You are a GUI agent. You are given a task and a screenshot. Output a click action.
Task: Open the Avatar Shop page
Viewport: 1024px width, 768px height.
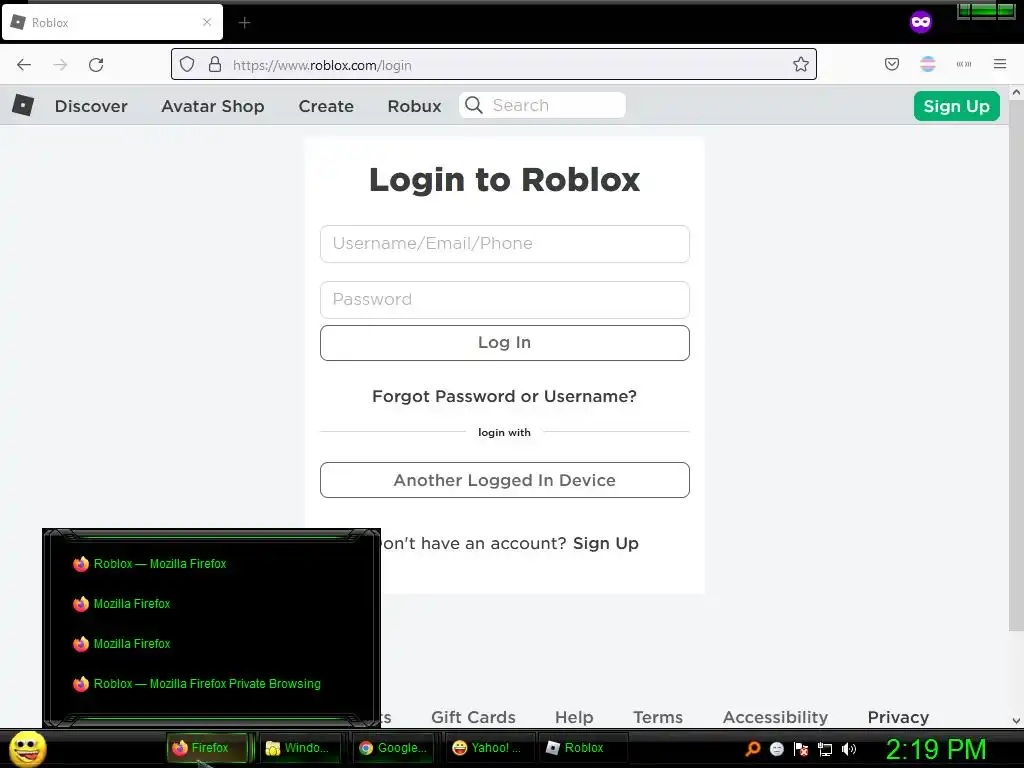(213, 106)
